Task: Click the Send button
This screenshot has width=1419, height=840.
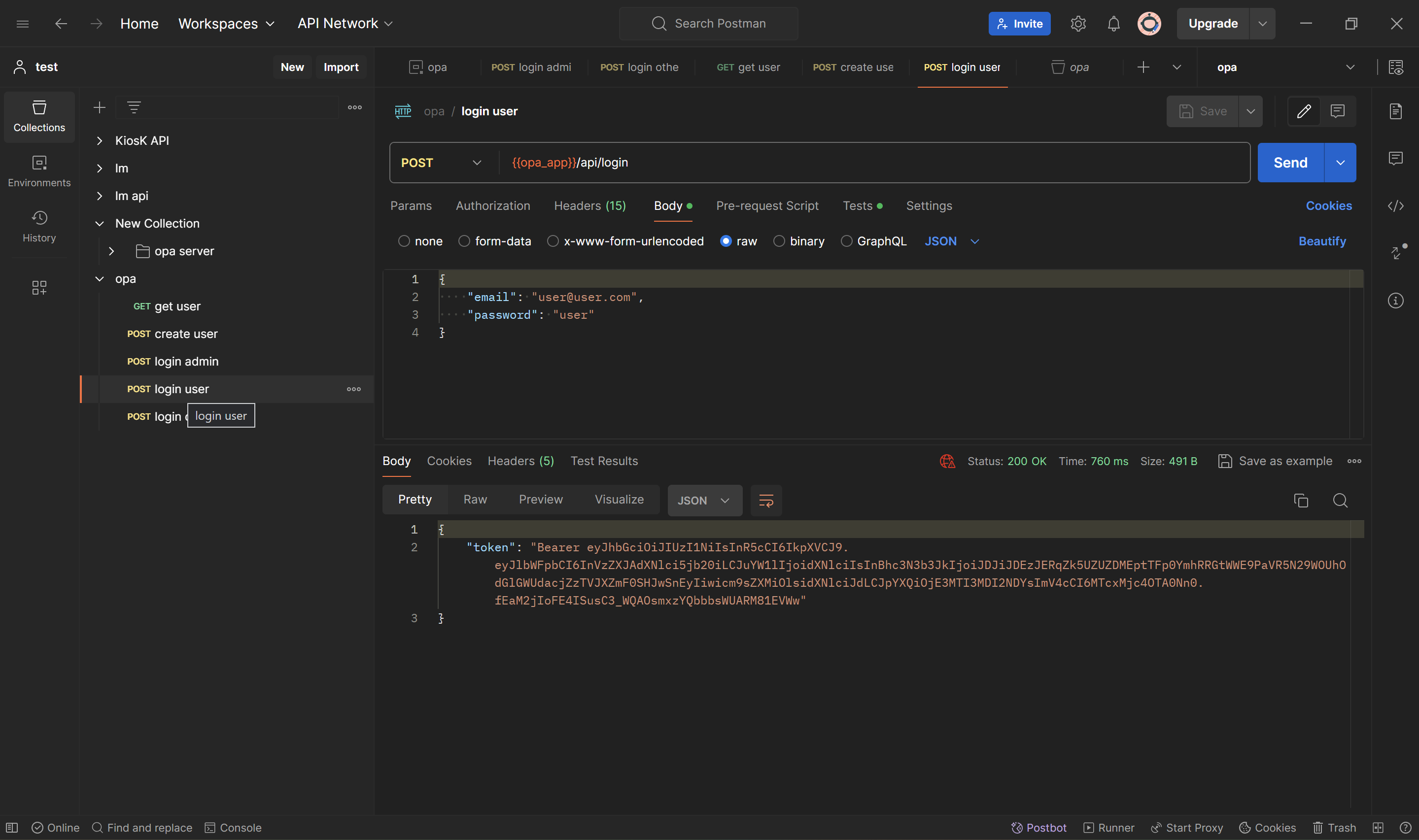Action: [x=1290, y=163]
